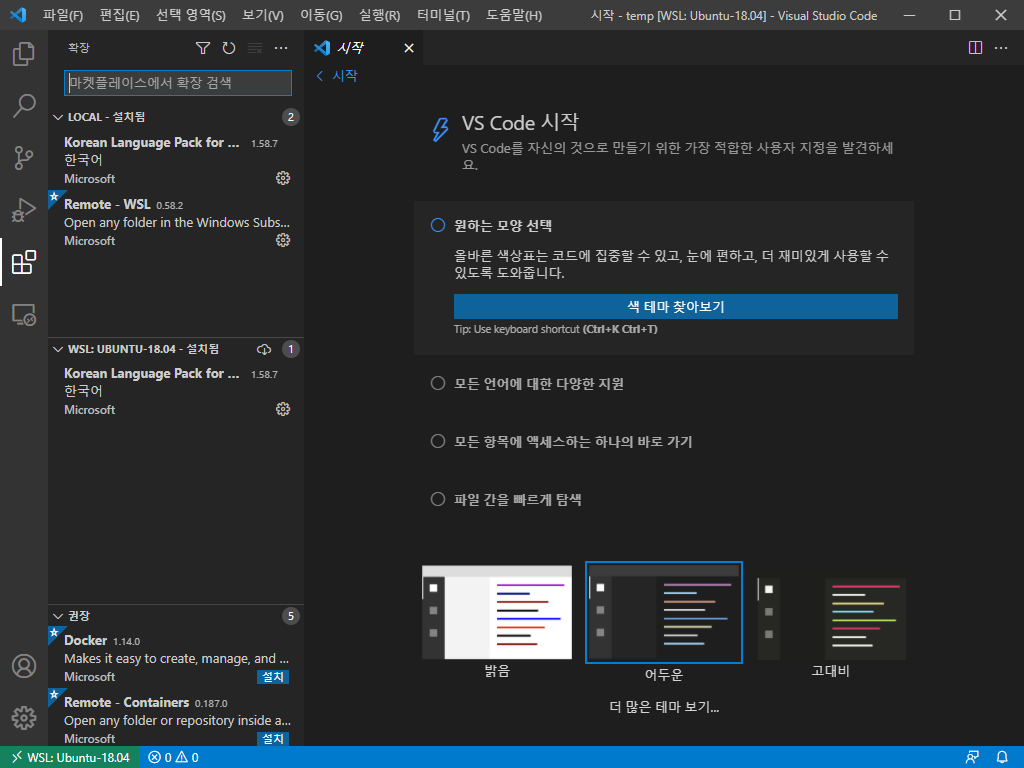Open extensions panel more actions menu
Viewport: 1024px width, 768px height.
click(x=281, y=48)
